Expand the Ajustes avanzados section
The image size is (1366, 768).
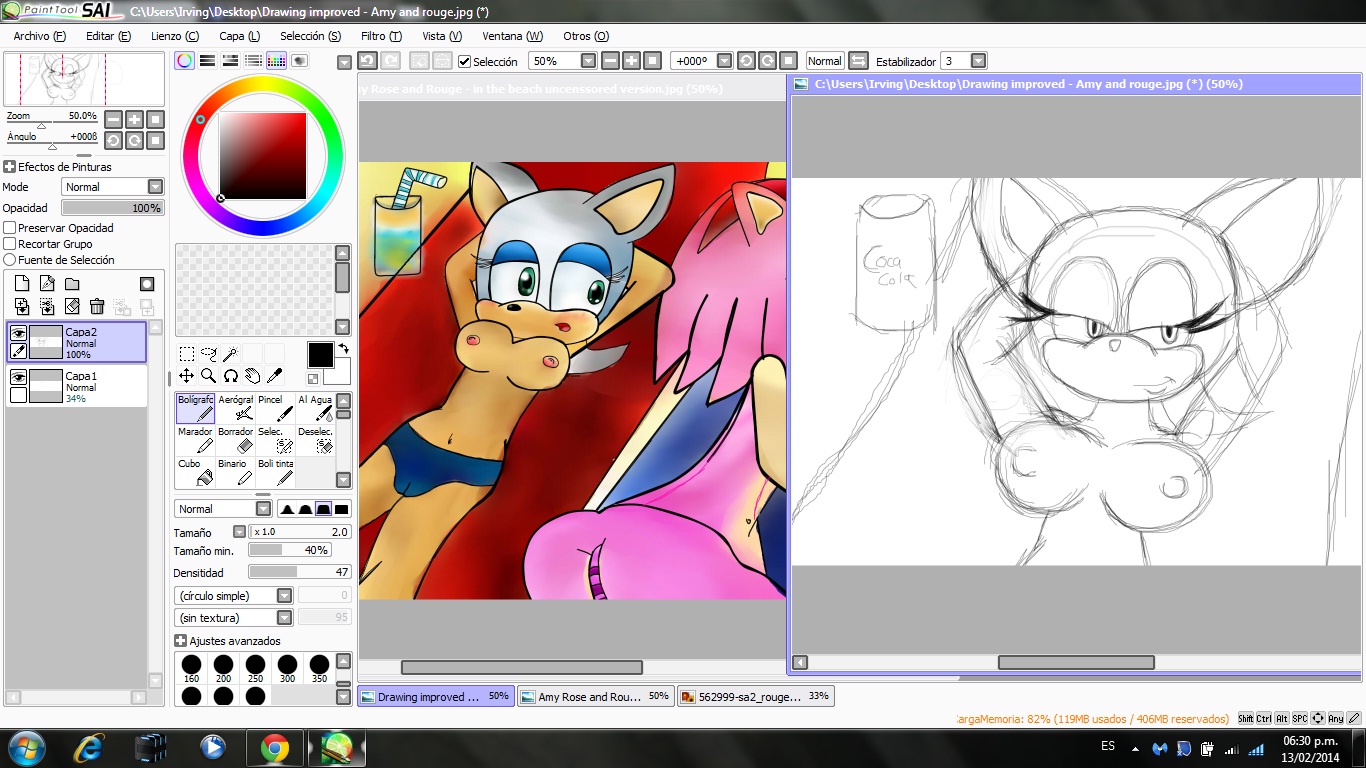[181, 641]
